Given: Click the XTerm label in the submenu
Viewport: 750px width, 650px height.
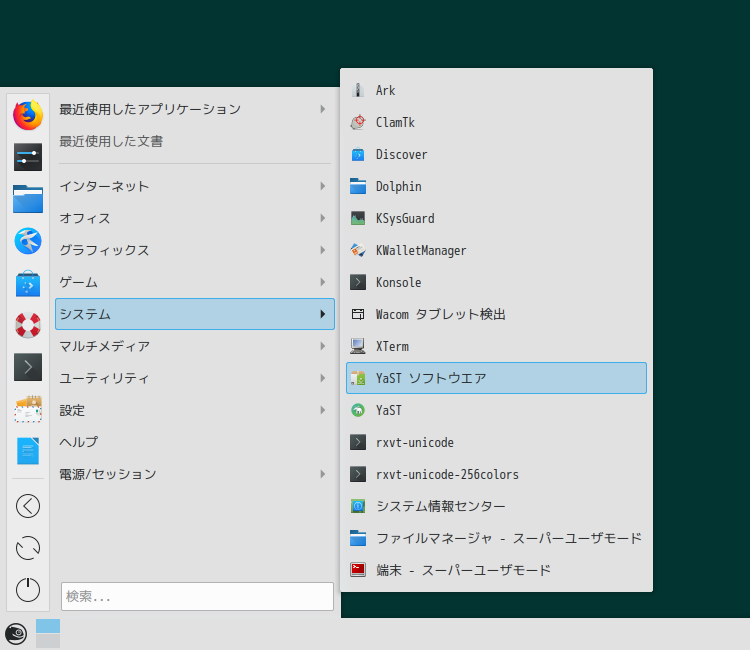Looking at the screenshot, I should pos(392,346).
